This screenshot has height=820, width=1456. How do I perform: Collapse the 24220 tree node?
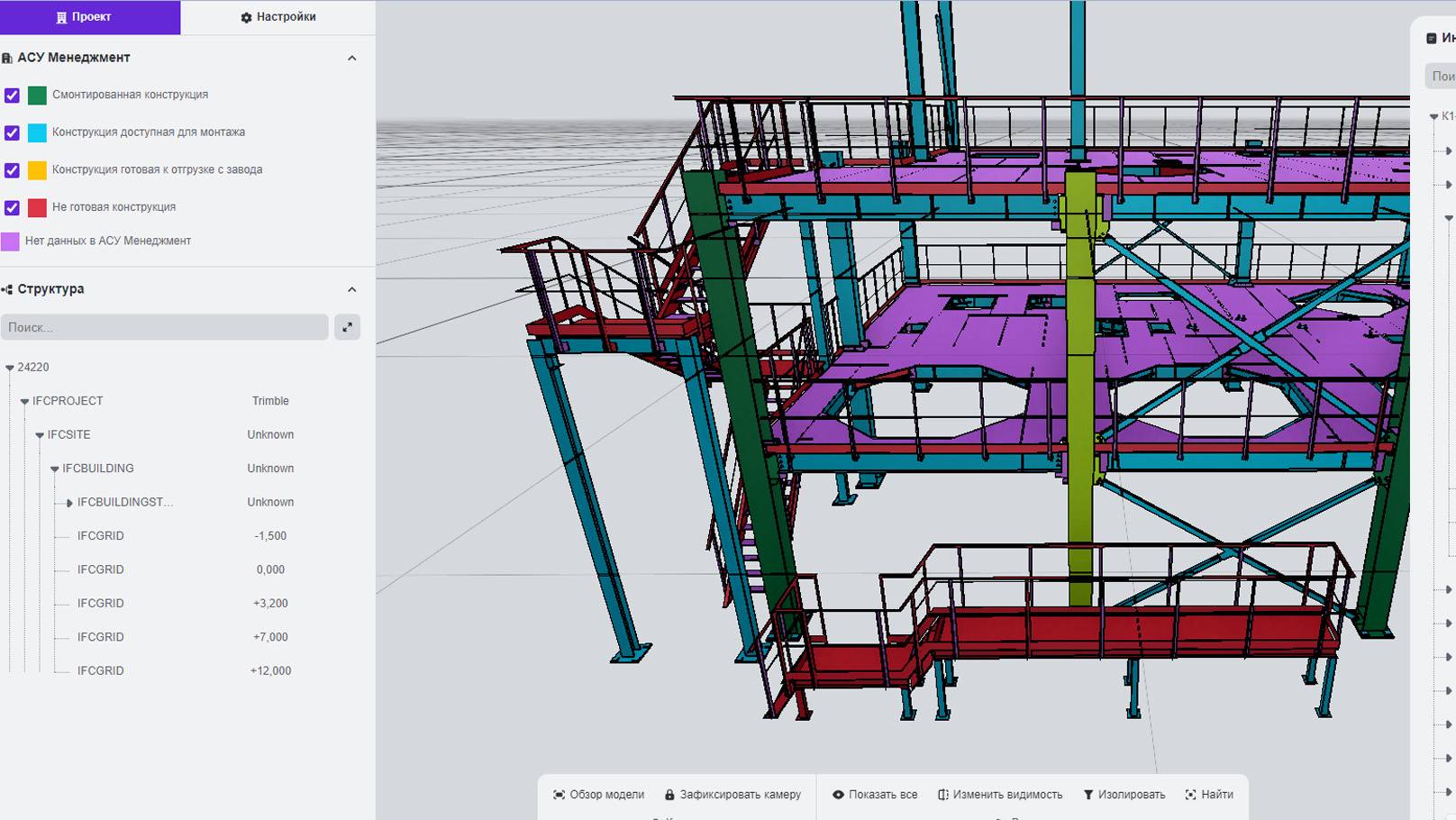[x=10, y=368]
